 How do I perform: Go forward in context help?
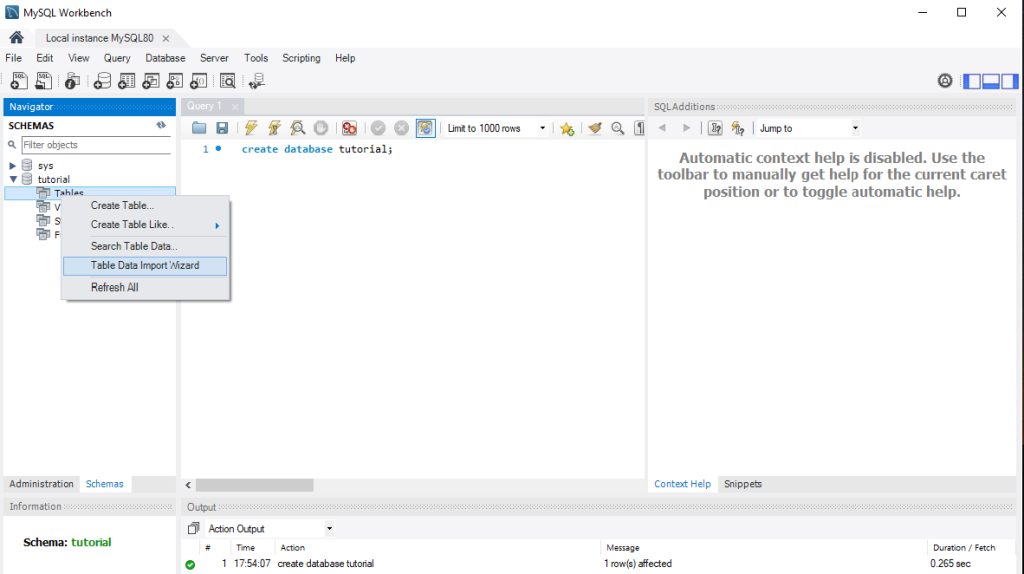686,128
